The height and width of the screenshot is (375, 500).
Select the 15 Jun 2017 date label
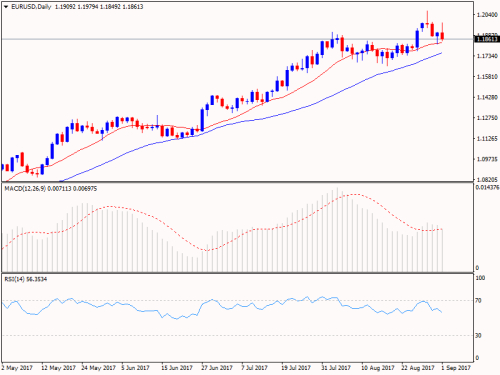click(177, 368)
